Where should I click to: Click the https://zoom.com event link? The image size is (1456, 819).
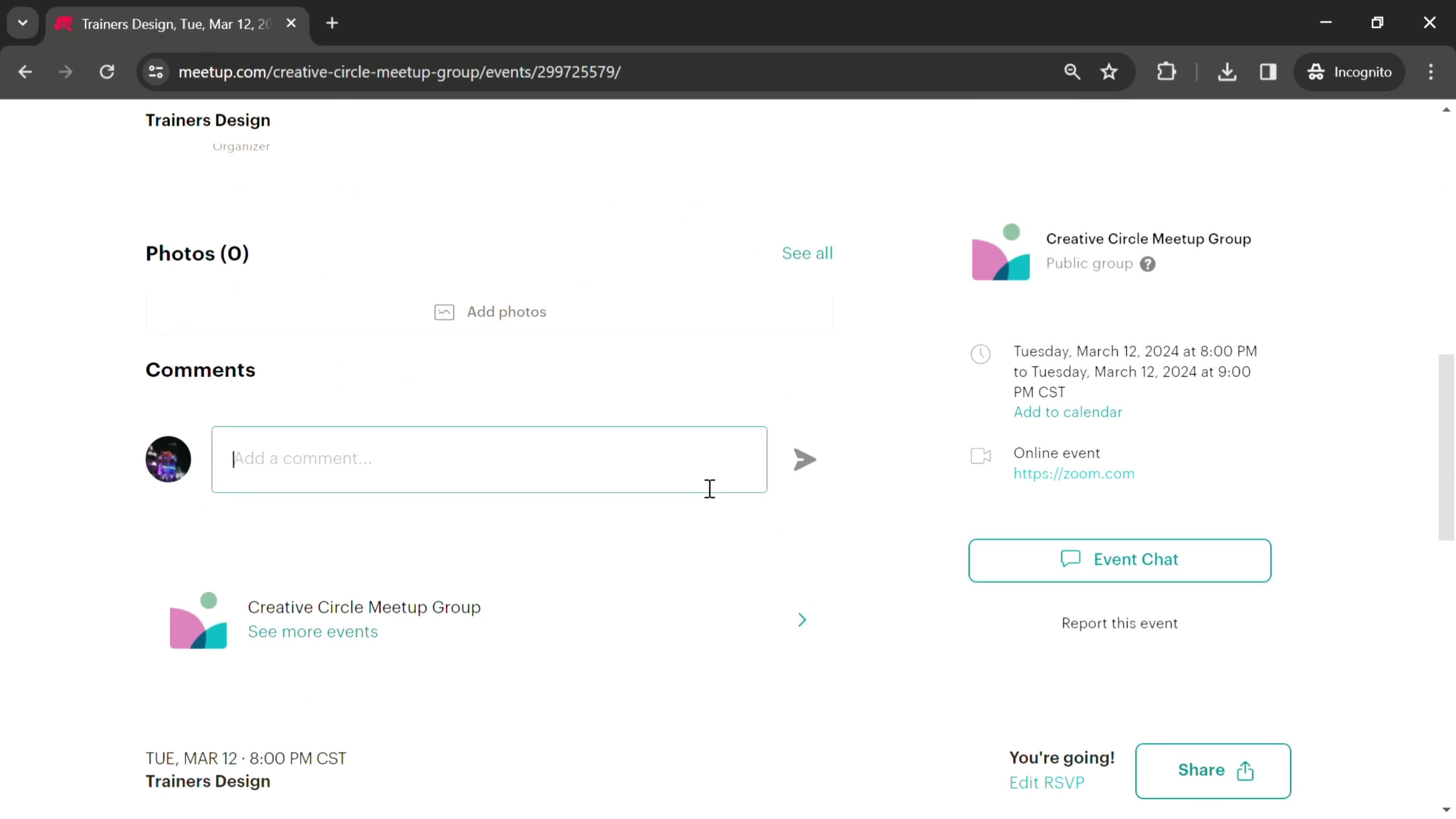coord(1075,473)
